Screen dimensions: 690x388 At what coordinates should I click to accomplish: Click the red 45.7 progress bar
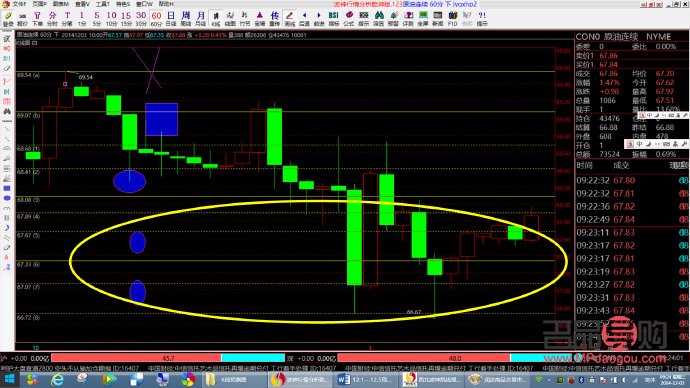[x=136, y=358]
